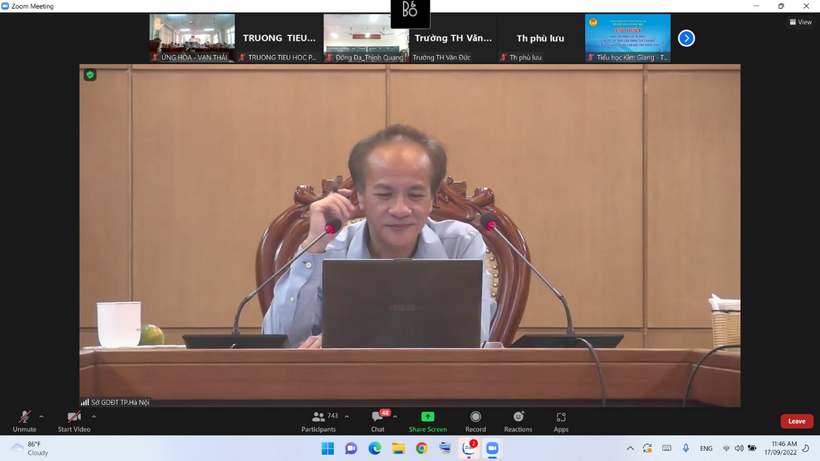Leave the meeting
Image resolution: width=820 pixels, height=461 pixels.
[x=796, y=421]
